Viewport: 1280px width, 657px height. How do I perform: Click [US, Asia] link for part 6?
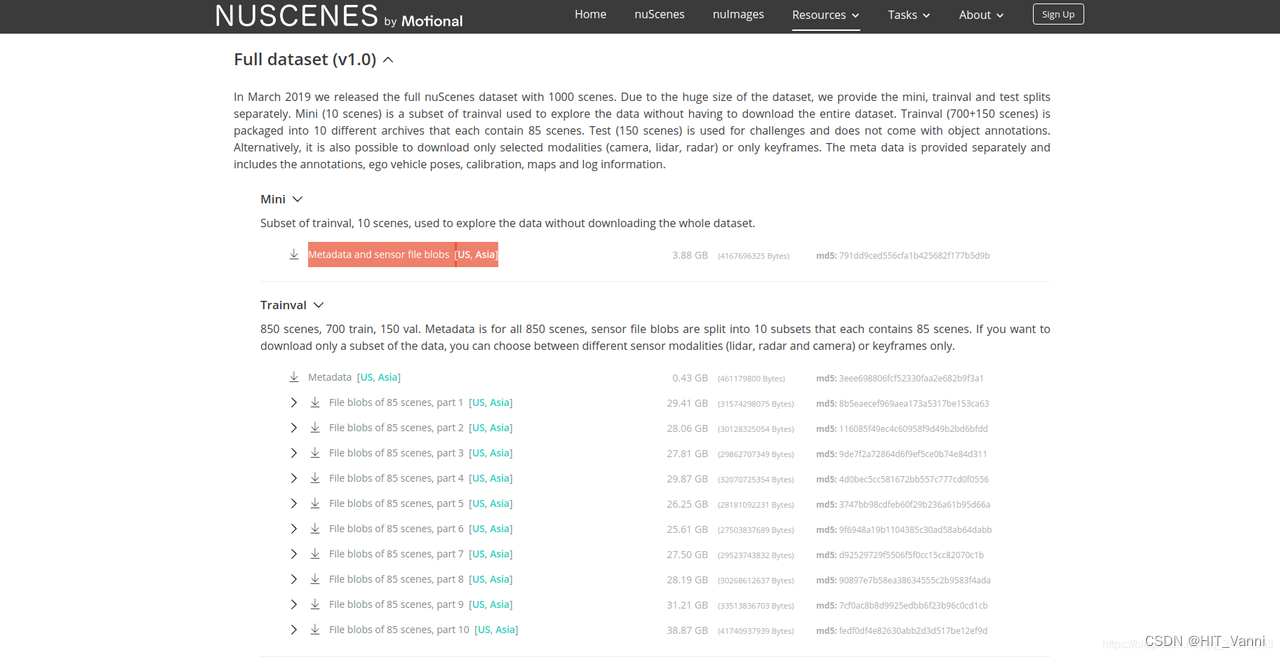click(x=490, y=529)
